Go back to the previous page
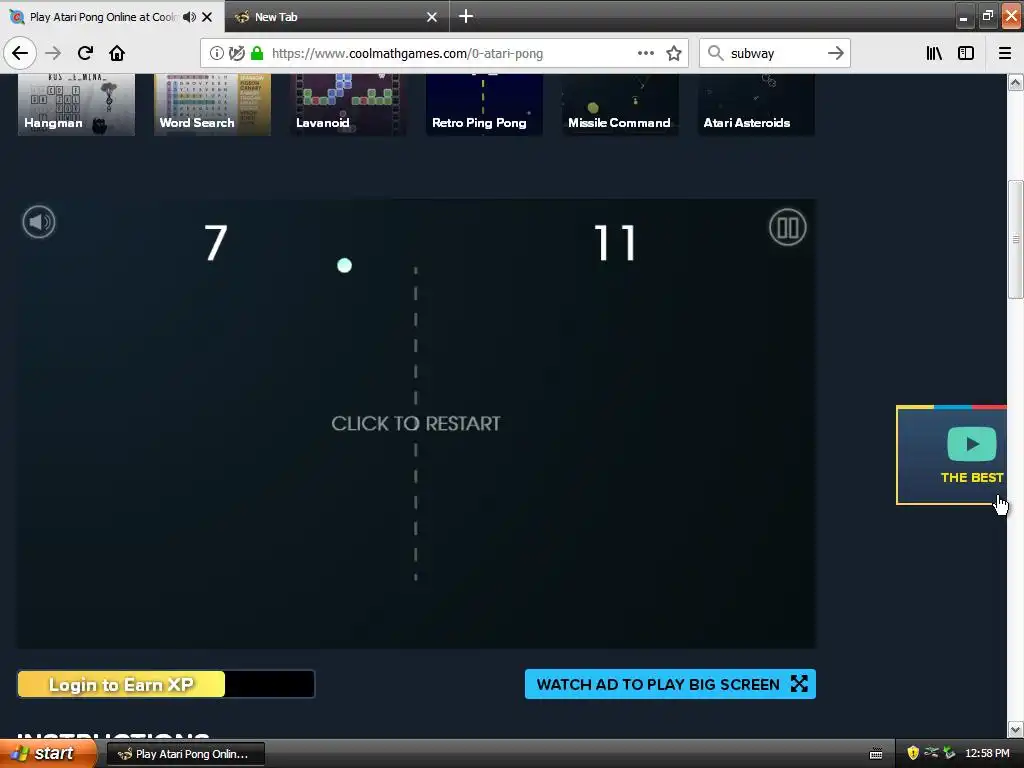The height and width of the screenshot is (768, 1024). click(x=20, y=53)
